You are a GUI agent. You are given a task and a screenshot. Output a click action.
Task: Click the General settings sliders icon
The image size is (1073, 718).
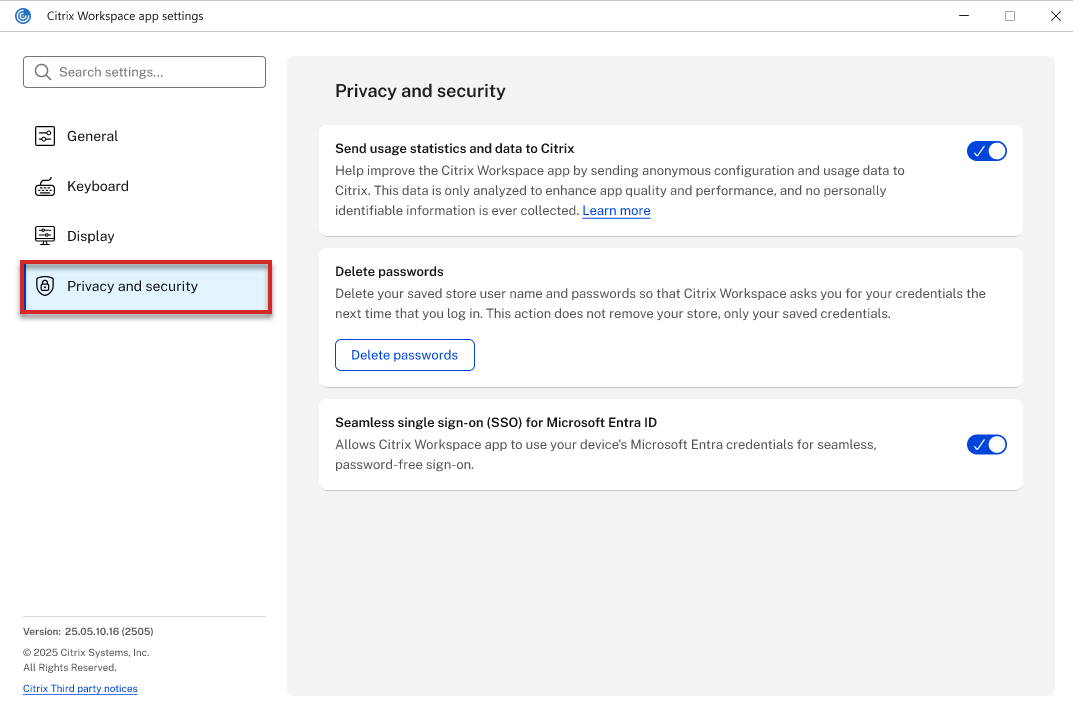click(x=44, y=136)
